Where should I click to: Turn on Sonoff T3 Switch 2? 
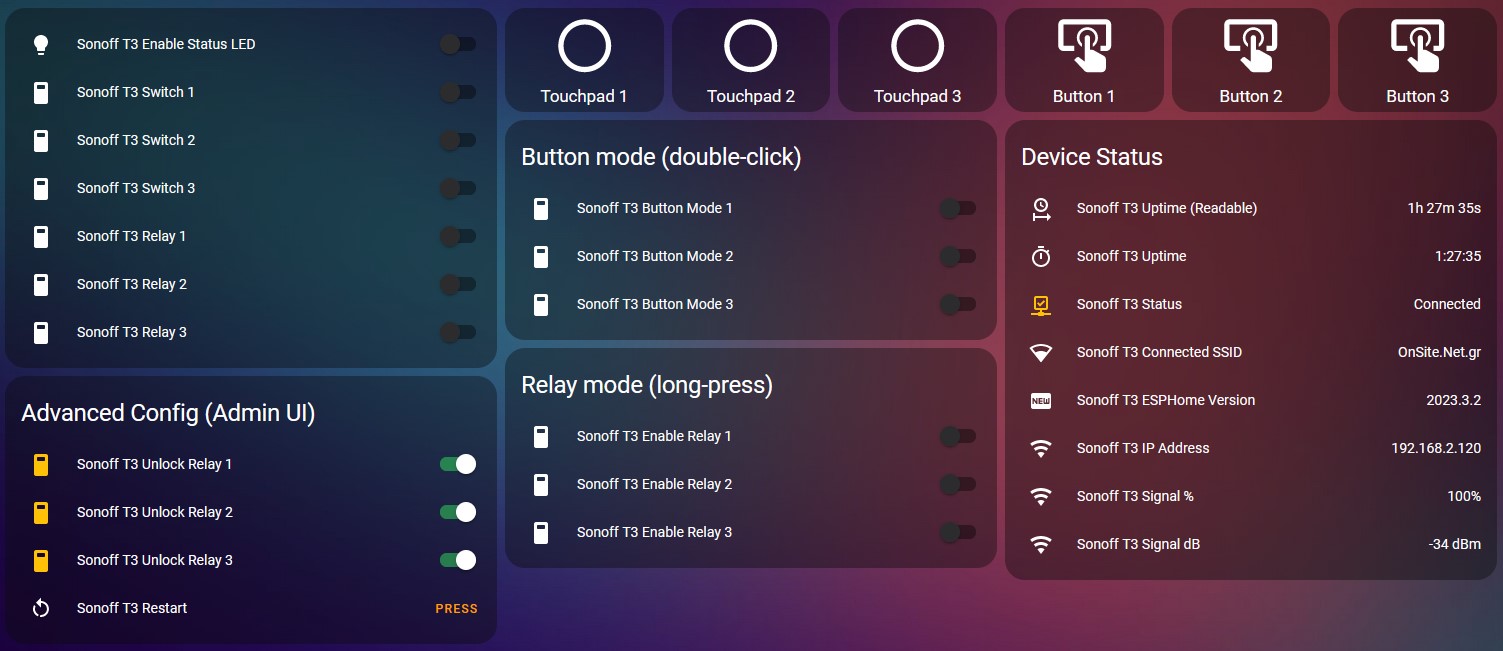458,140
